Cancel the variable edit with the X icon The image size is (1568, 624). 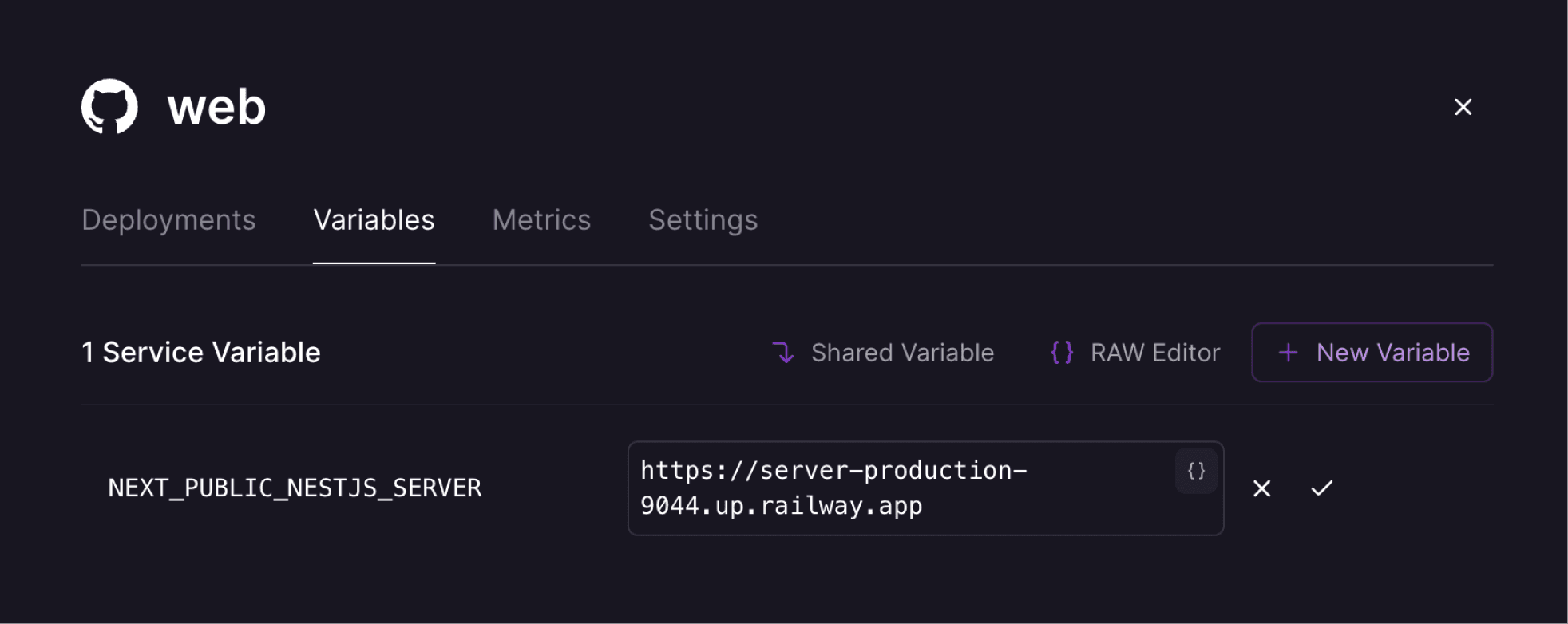1261,488
